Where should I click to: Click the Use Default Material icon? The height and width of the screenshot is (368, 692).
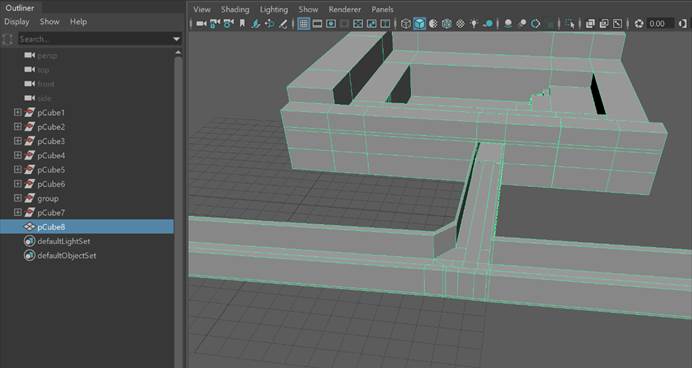coord(433,23)
